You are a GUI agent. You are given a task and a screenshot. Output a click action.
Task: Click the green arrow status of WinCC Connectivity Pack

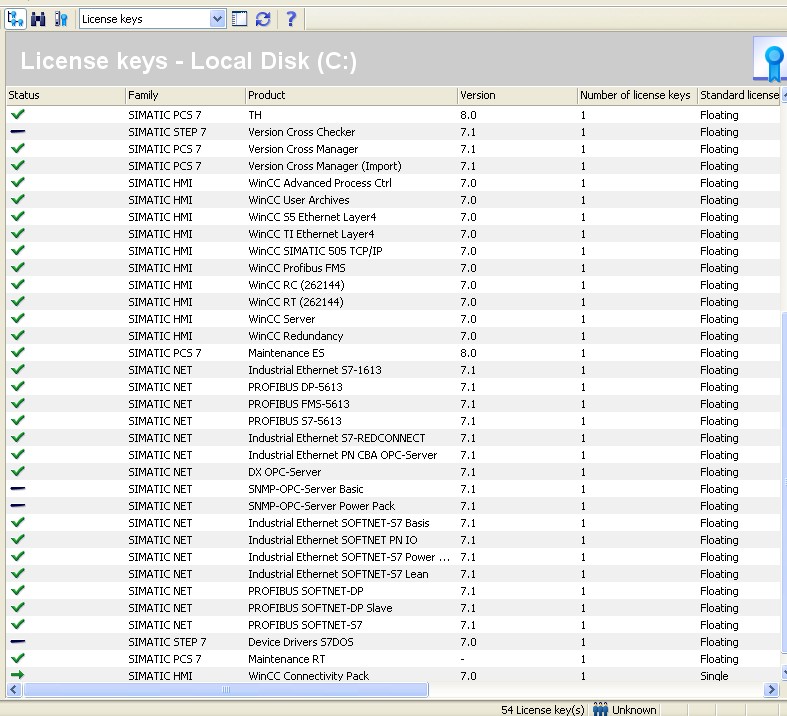(18, 675)
